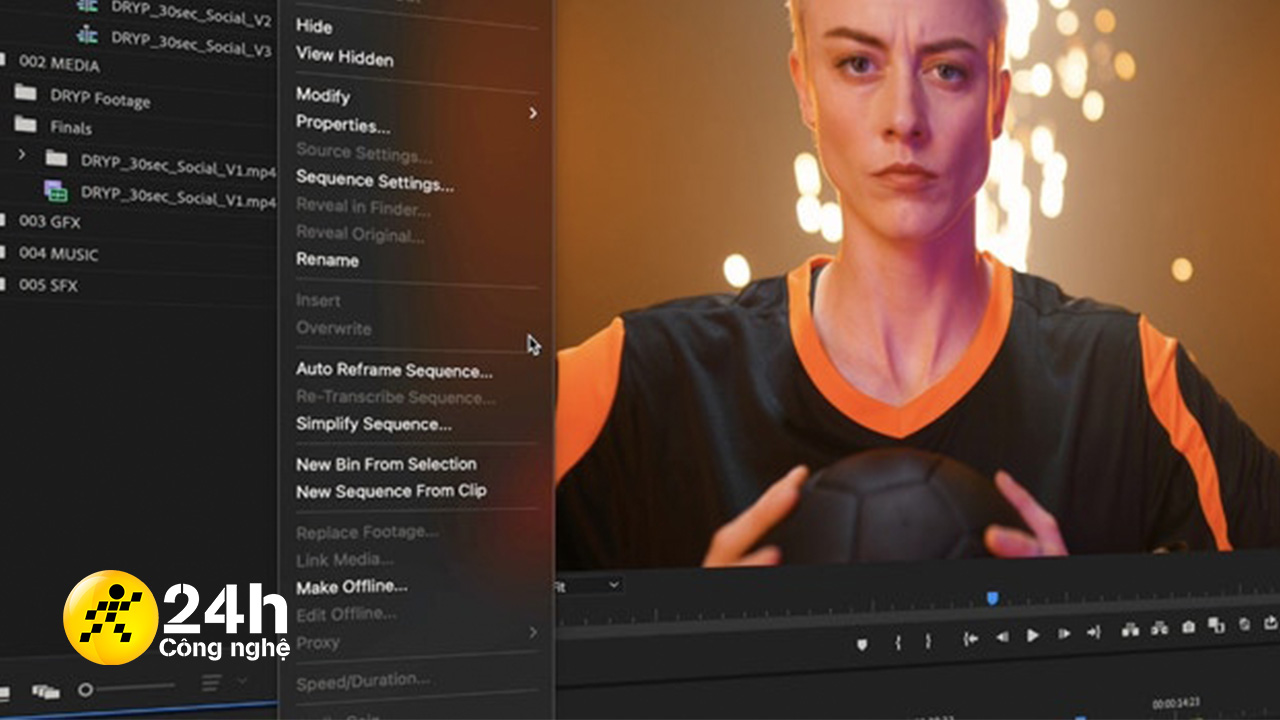1280x720 pixels.
Task: Click the Speed/Duration... menu entry
Action: pyautogui.click(x=363, y=681)
